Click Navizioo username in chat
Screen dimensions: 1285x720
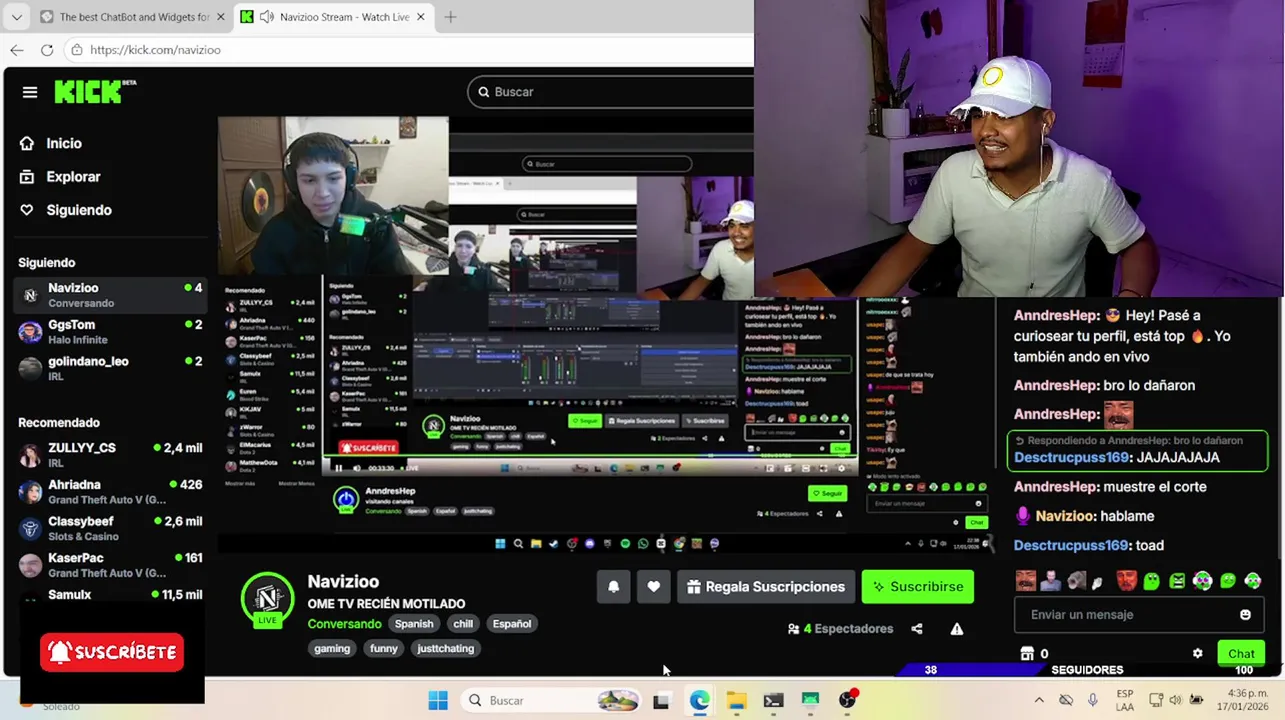1065,516
